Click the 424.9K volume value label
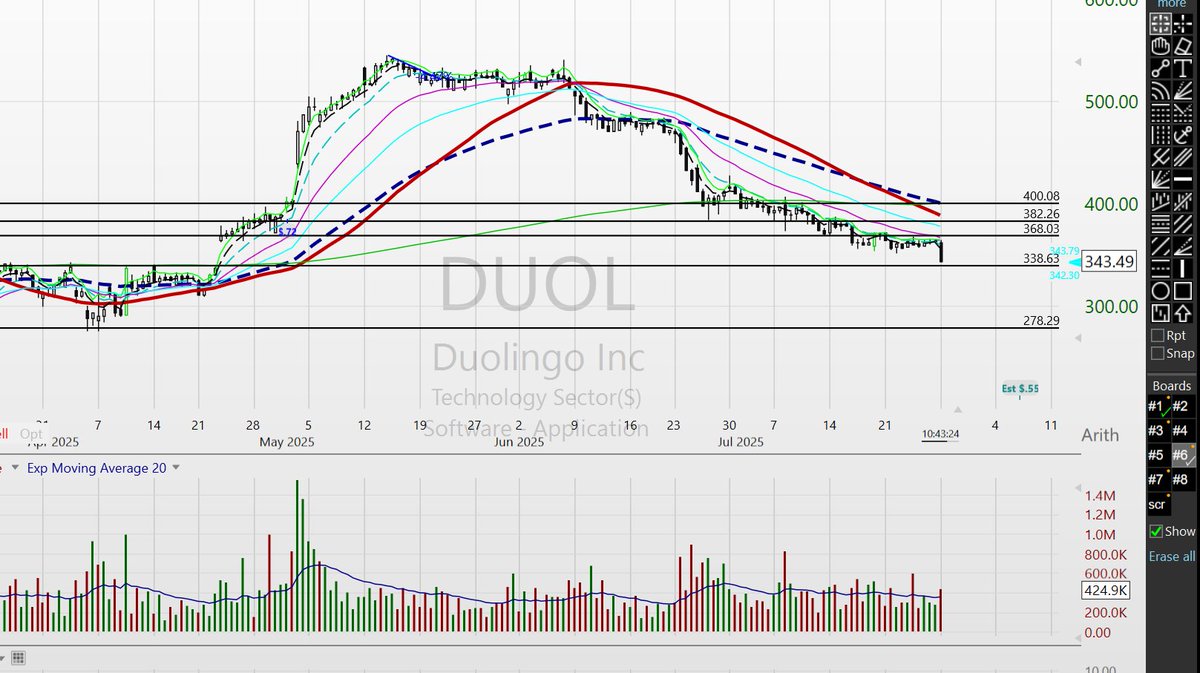1200x673 pixels. click(x=1106, y=591)
